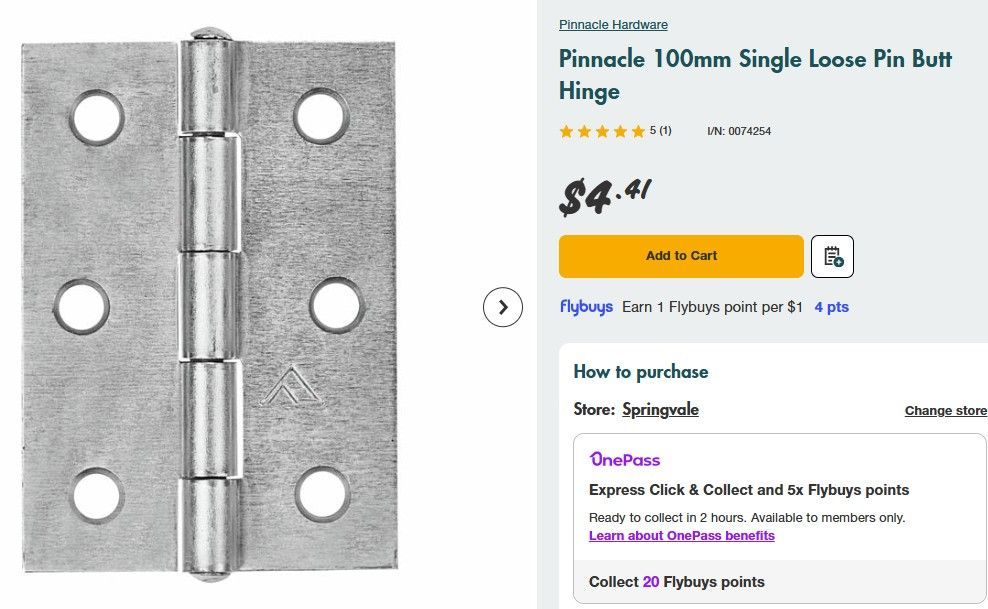Click Collect 20 Flybuys points text
The height and width of the screenshot is (609, 988).
(x=676, y=582)
